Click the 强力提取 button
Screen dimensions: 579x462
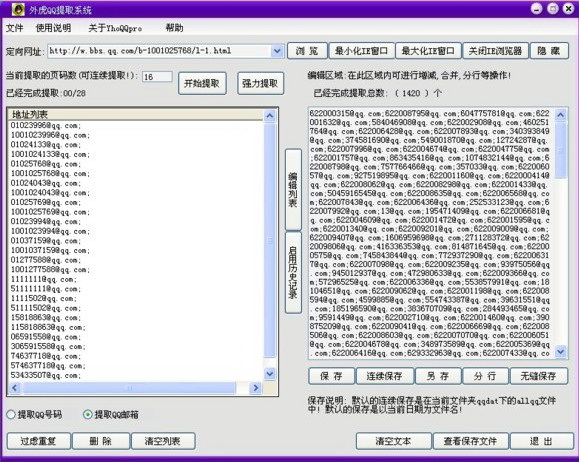[x=260, y=83]
